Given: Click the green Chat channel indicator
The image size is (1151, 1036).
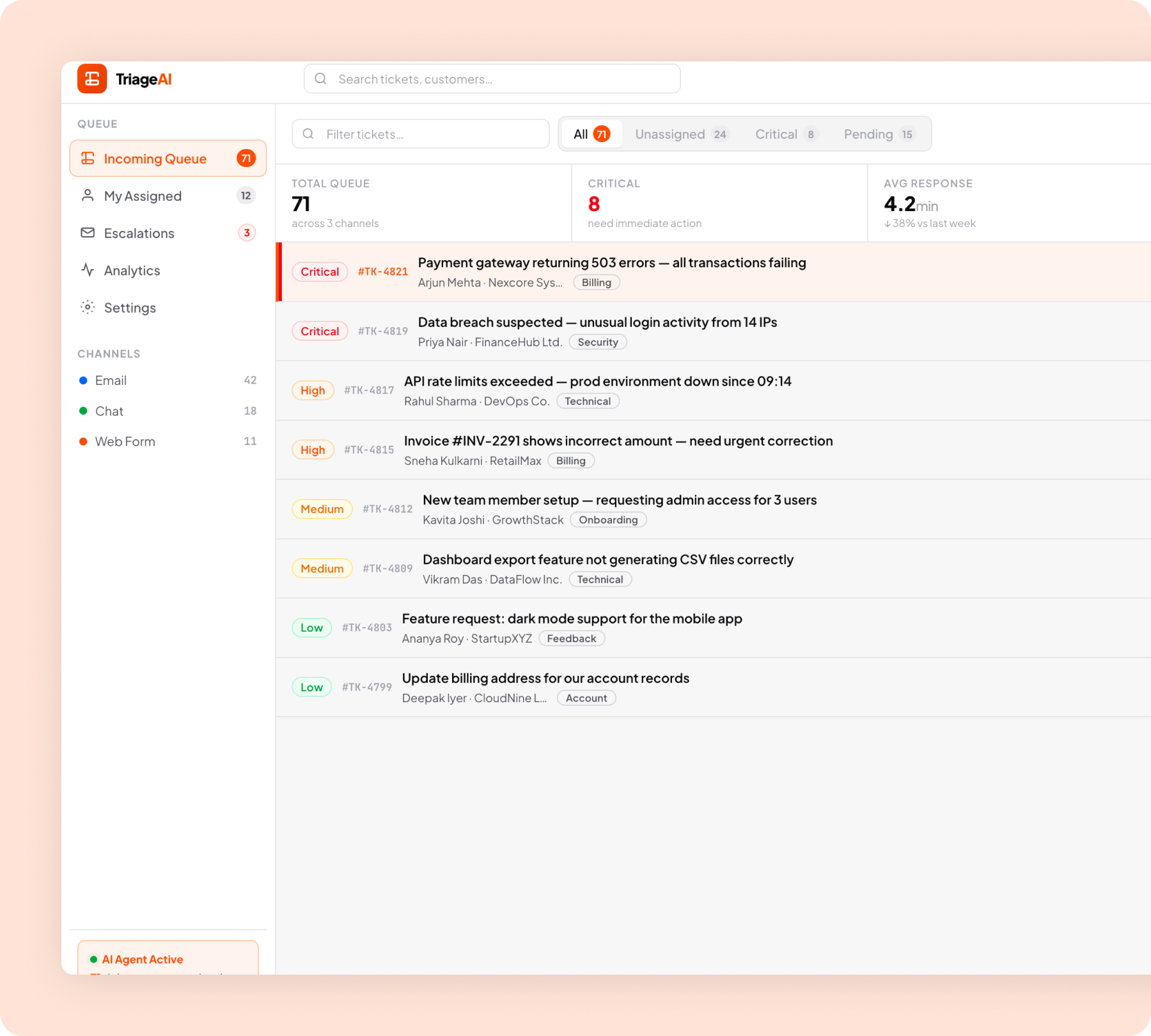Looking at the screenshot, I should (x=83, y=411).
